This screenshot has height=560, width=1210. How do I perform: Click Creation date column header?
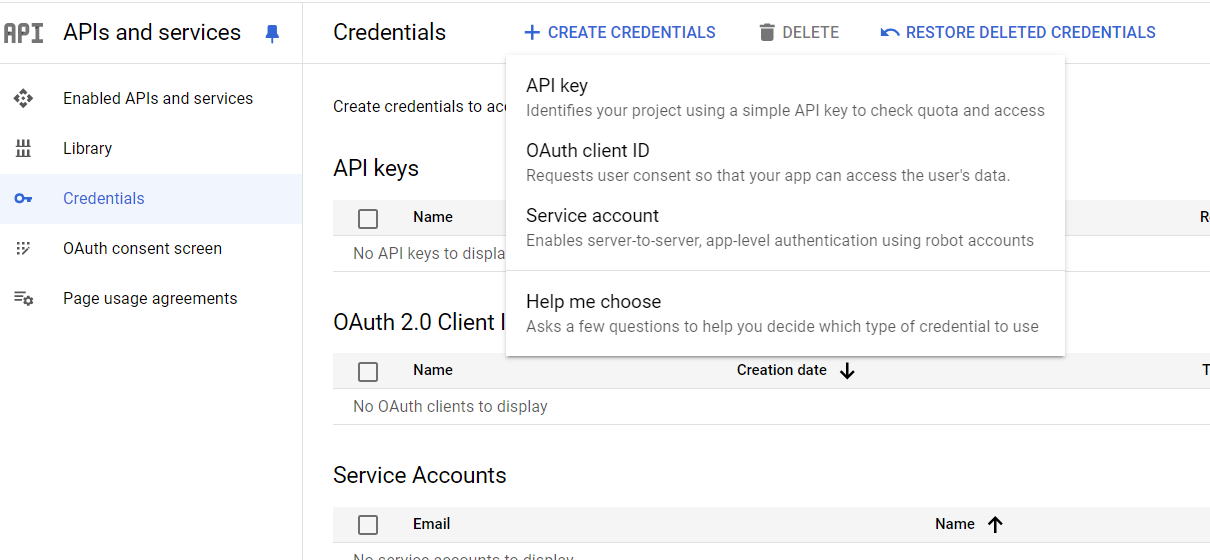(x=782, y=370)
